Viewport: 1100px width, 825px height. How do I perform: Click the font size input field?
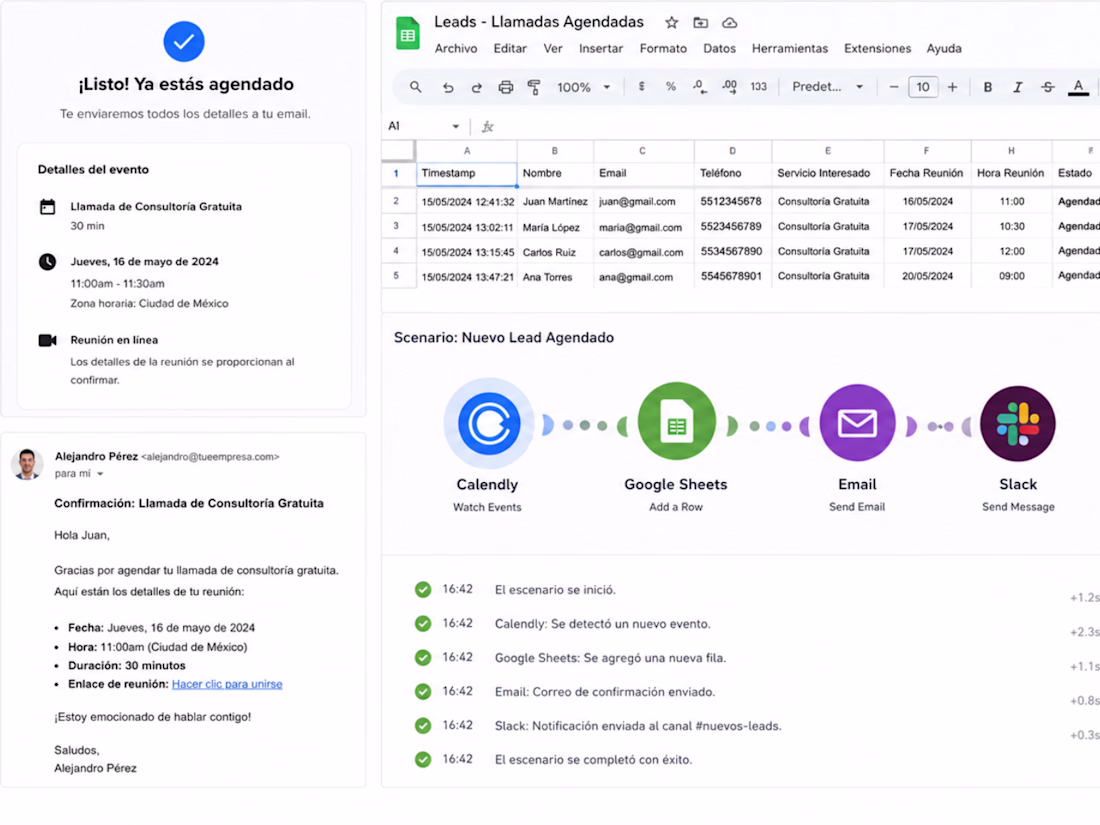(923, 87)
